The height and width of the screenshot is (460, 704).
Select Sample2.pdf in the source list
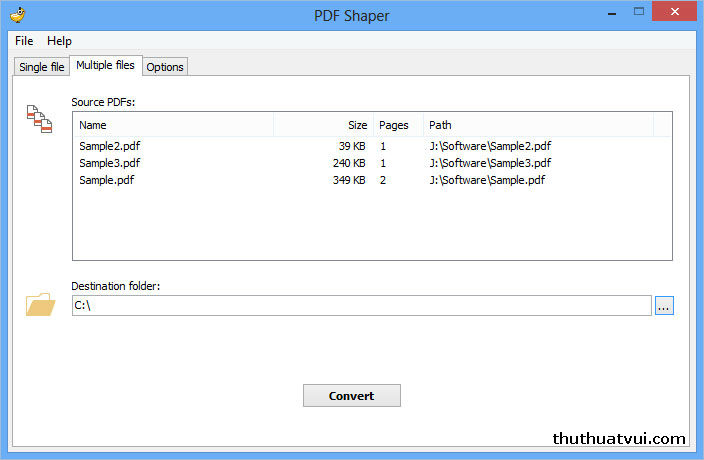pyautogui.click(x=110, y=146)
